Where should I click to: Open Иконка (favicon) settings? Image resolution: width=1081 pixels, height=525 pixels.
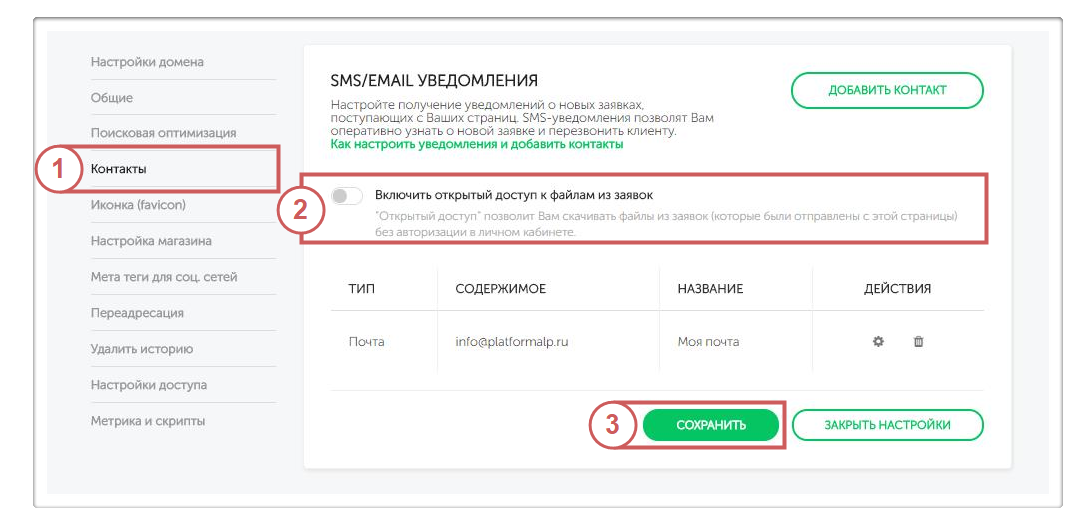138,205
